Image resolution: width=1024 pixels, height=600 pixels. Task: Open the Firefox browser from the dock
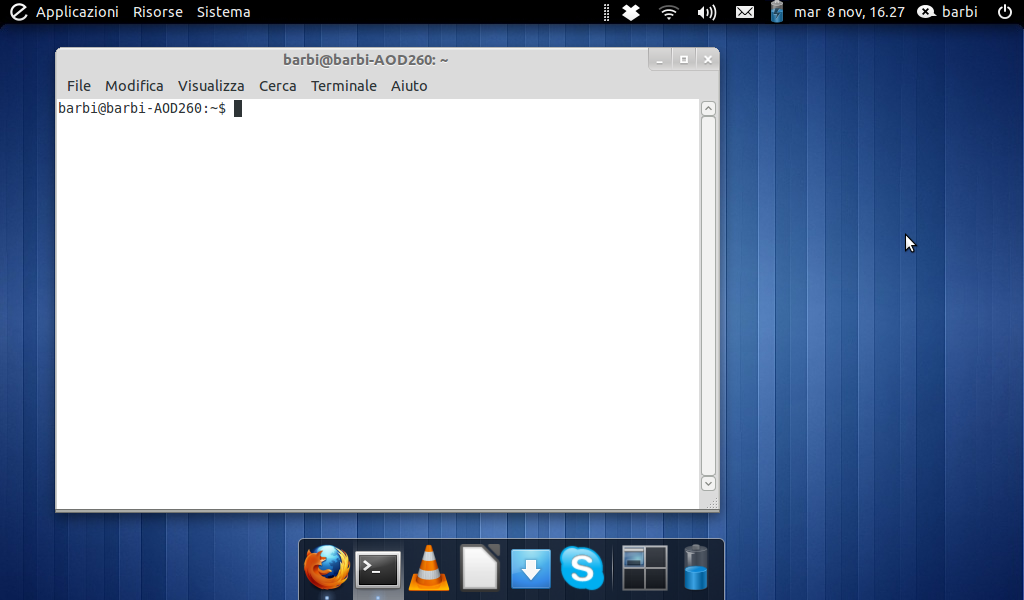(327, 567)
